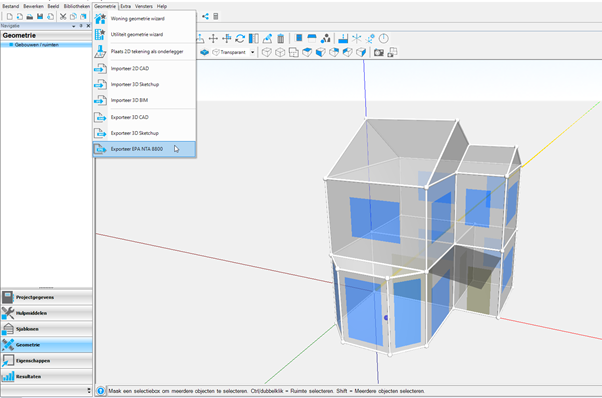Viewport: 602px width, 398px height.
Task: Choose Exporteer EPA NTA 8800
Action: click(144, 149)
